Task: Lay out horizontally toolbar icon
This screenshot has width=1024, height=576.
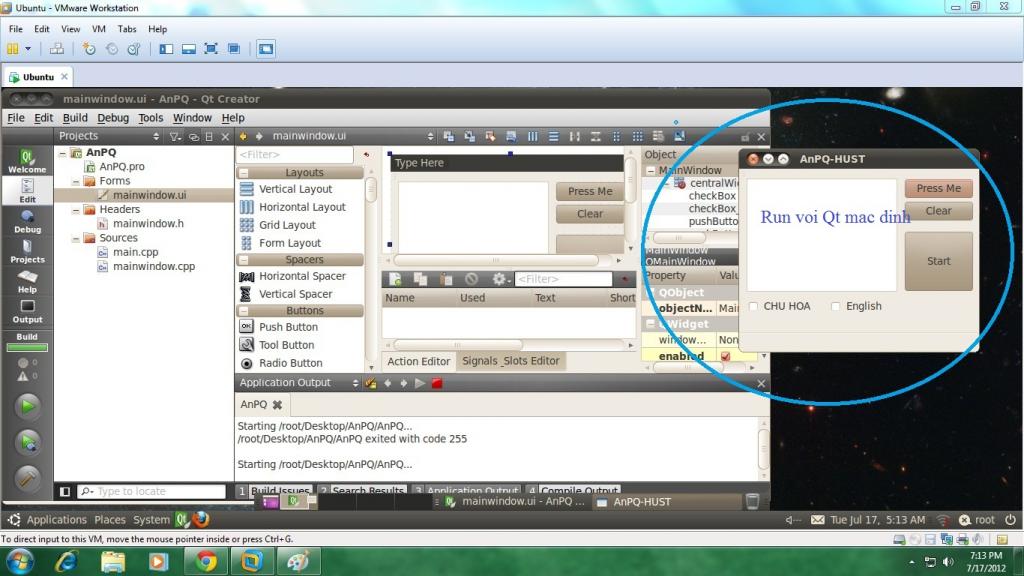Action: (532, 136)
